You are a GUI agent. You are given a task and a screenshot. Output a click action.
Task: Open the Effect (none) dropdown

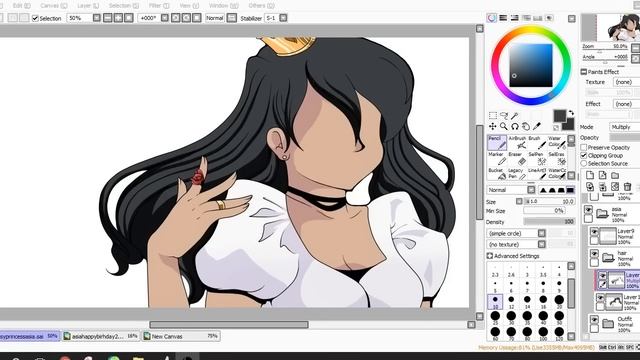626,104
